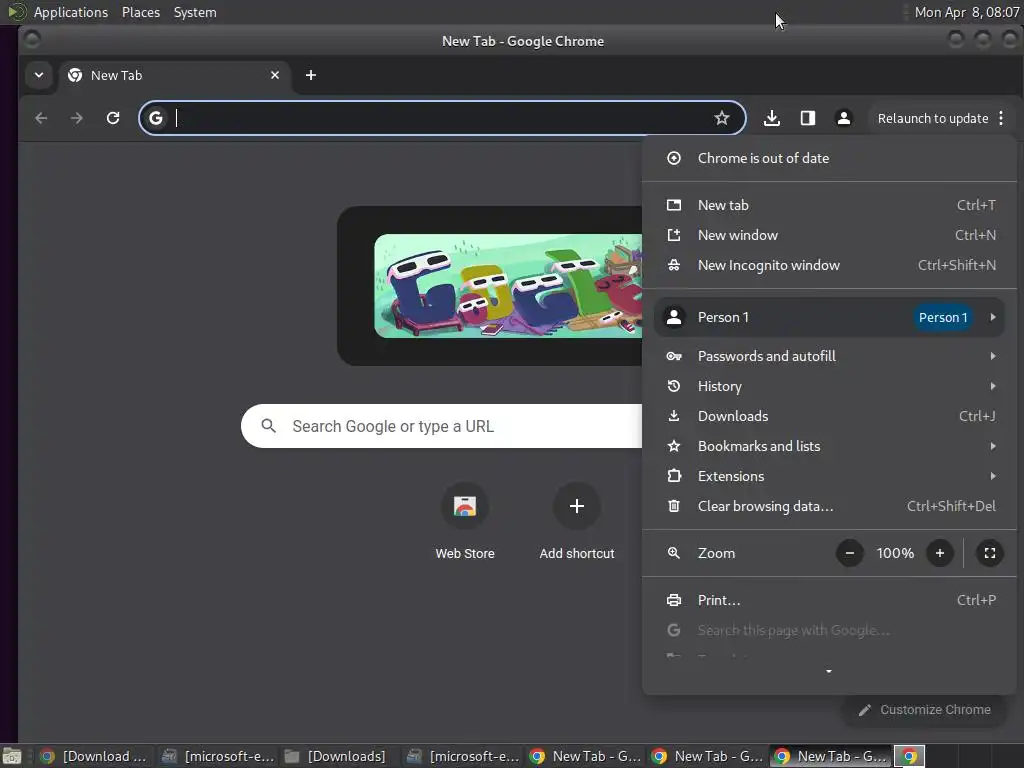Screen dimensions: 1024x768
Task: Open Downloads from the menu
Action: pos(829,416)
